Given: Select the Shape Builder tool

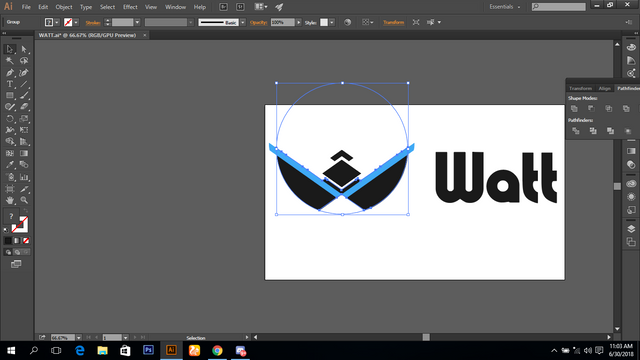Looking at the screenshot, I should 9,142.
